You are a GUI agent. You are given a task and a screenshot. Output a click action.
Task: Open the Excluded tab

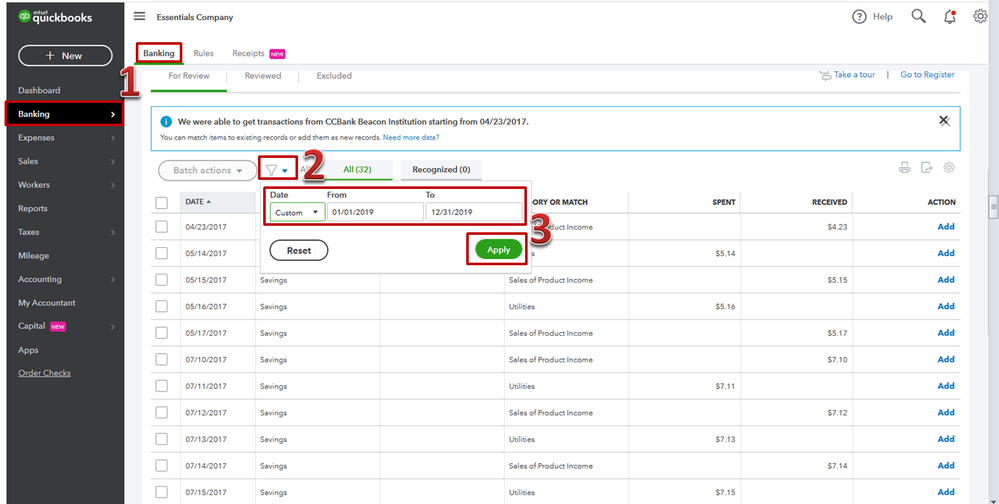point(334,76)
